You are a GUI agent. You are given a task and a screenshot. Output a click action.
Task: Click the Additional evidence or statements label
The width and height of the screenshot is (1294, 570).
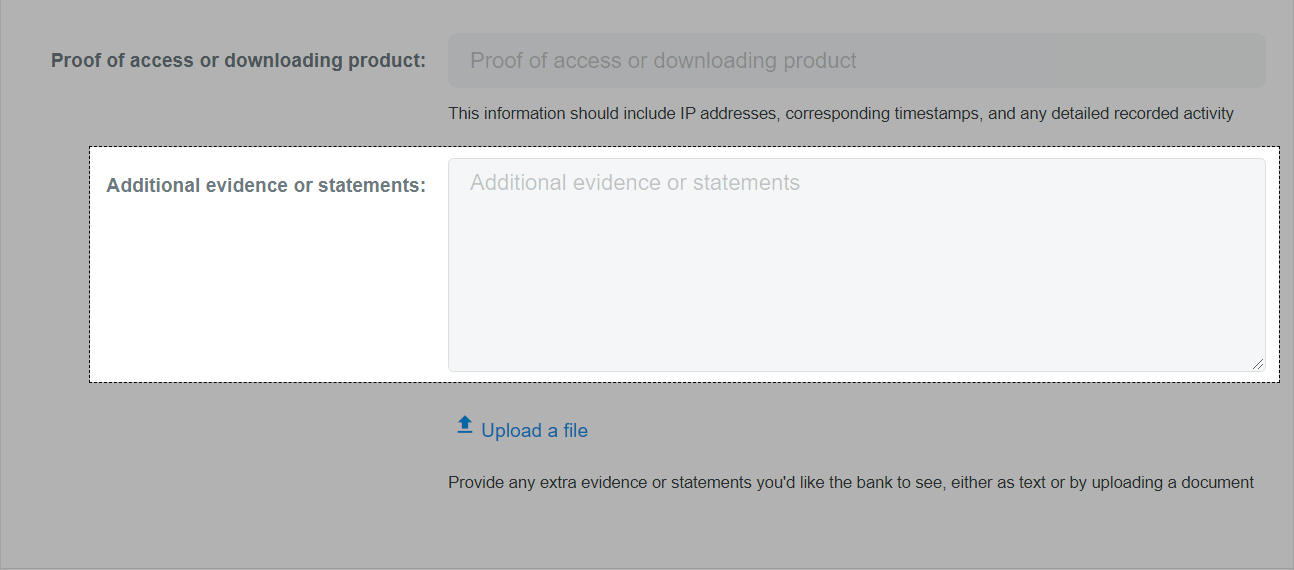click(x=266, y=185)
